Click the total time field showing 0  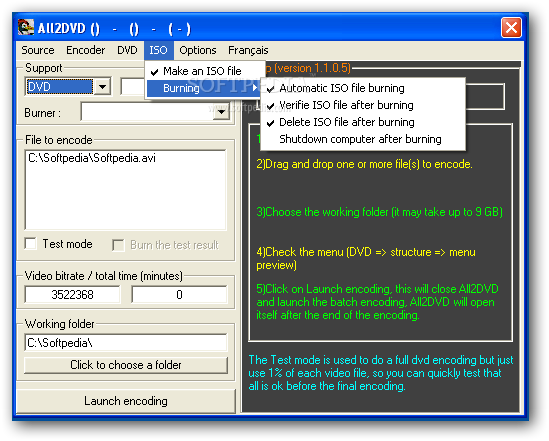[x=179, y=294]
